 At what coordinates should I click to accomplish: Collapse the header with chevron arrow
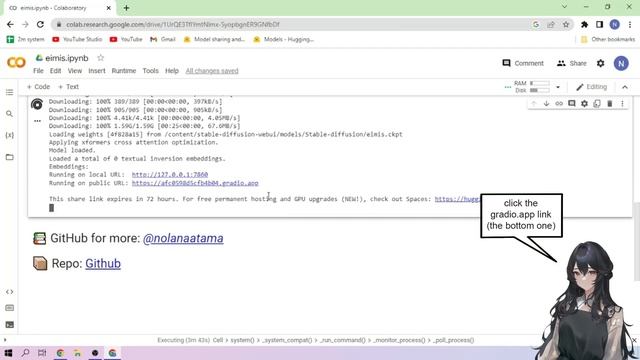pyautogui.click(x=624, y=87)
